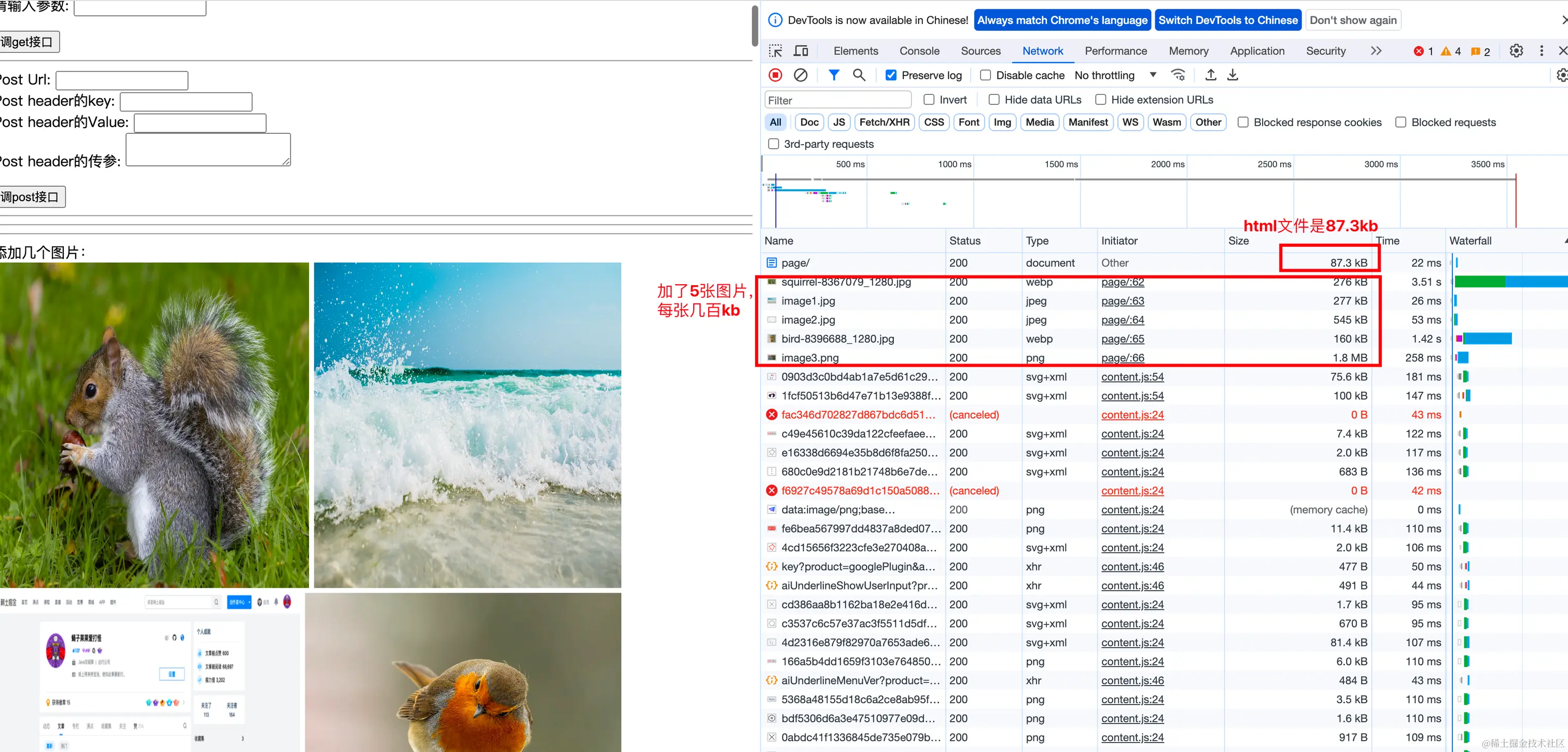
Task: Show the warnings count badge
Action: [x=1450, y=51]
